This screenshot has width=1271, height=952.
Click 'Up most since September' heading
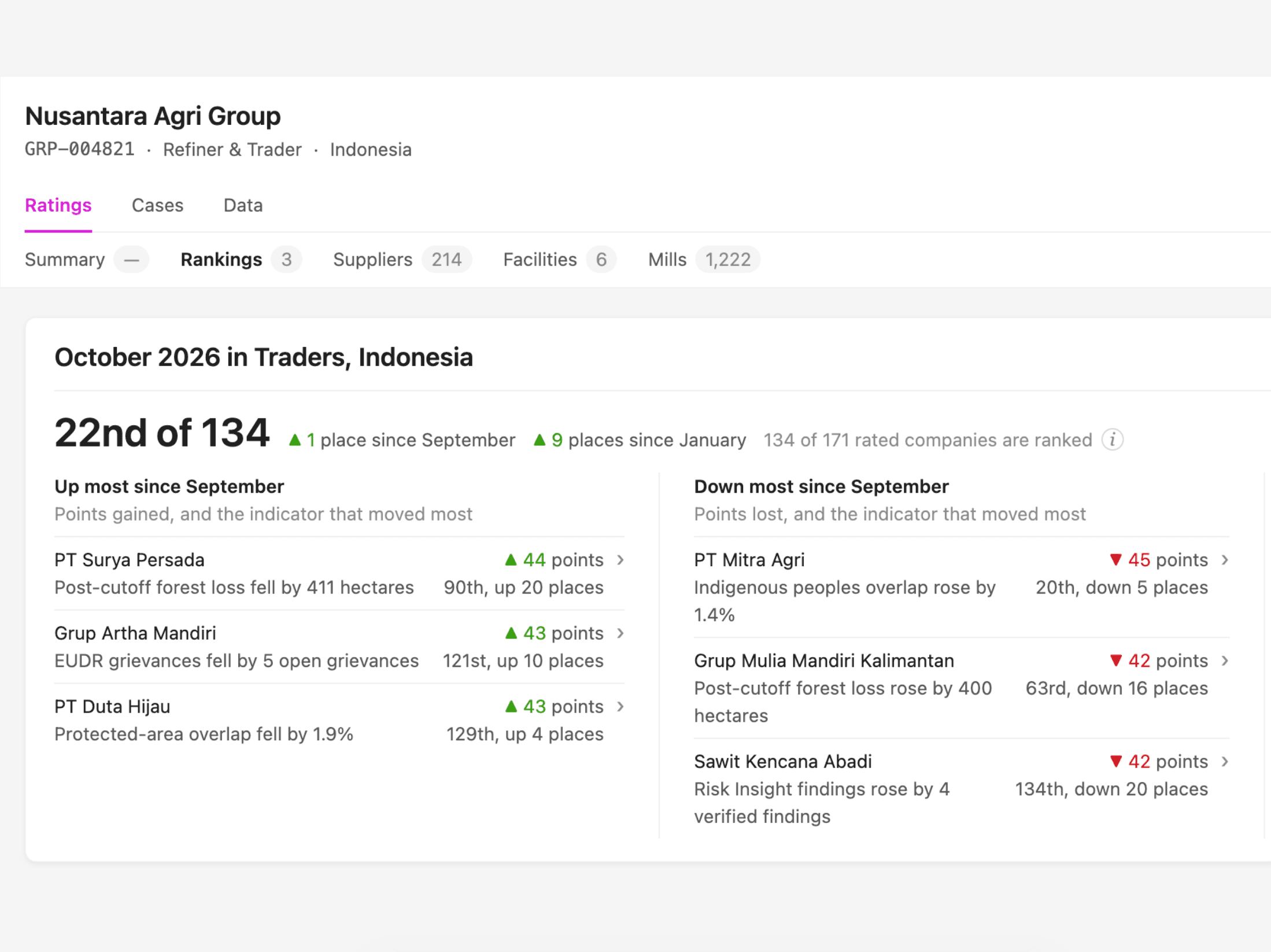[x=169, y=486]
